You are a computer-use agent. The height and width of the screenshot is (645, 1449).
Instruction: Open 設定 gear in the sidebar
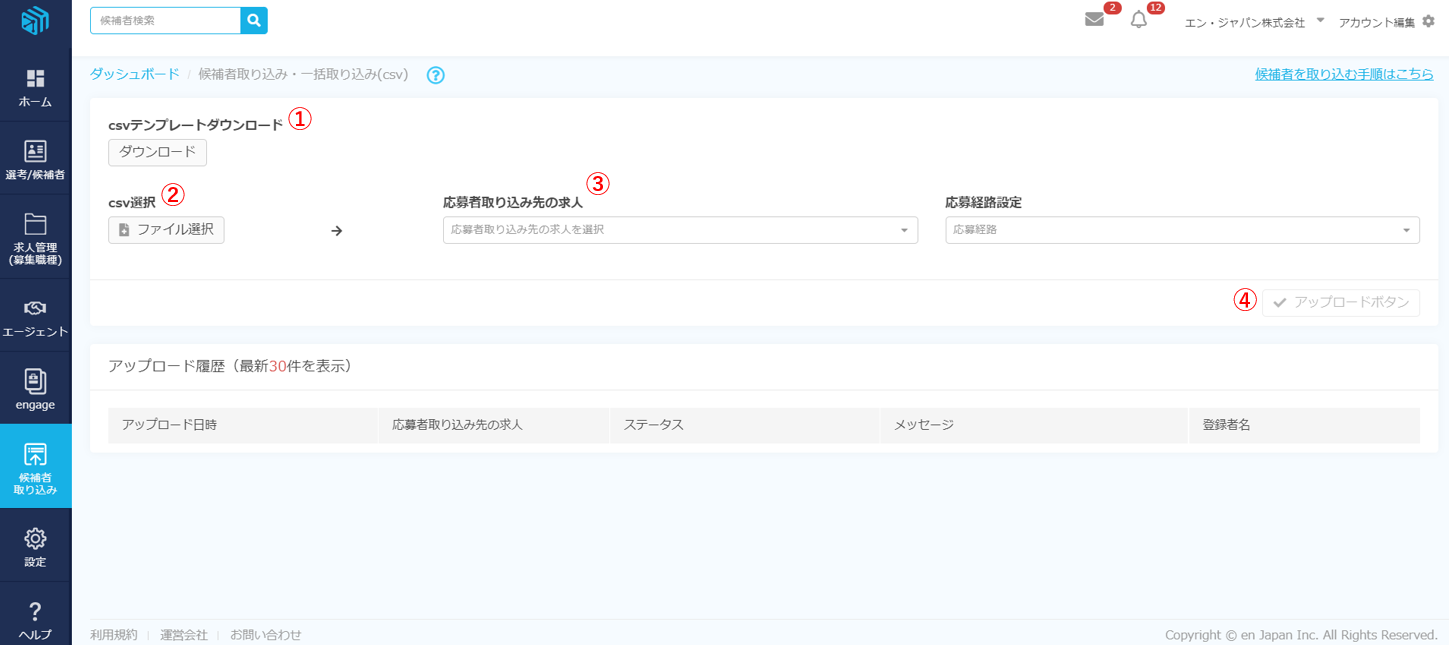coord(35,547)
